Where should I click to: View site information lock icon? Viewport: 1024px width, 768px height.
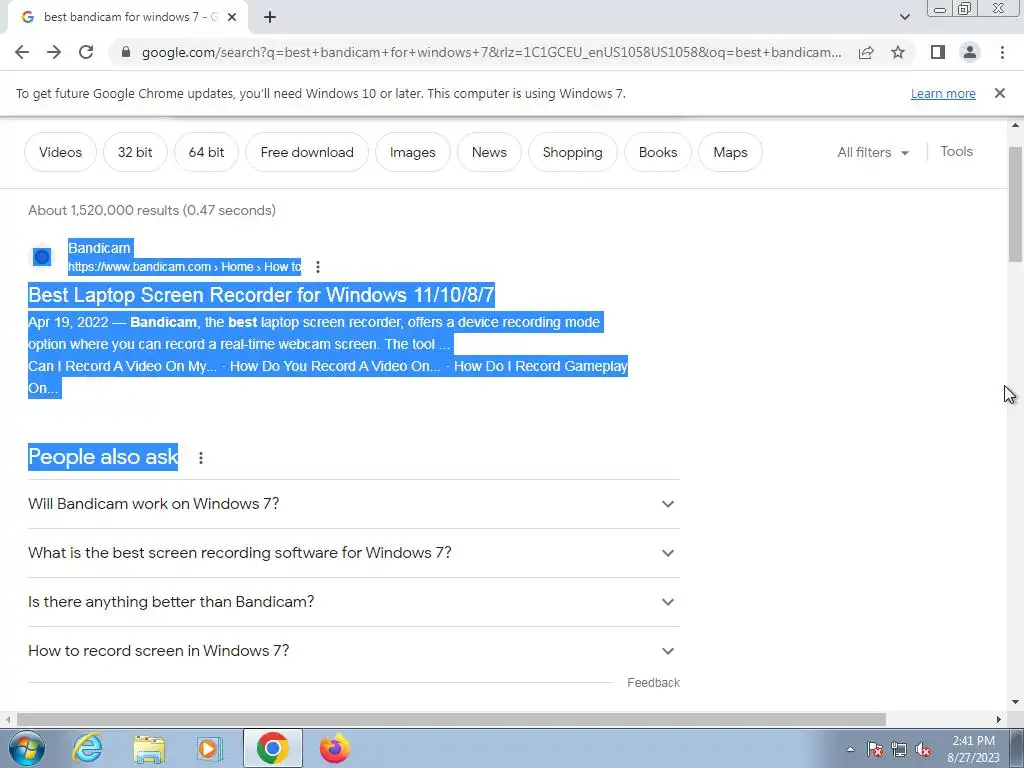click(x=126, y=52)
